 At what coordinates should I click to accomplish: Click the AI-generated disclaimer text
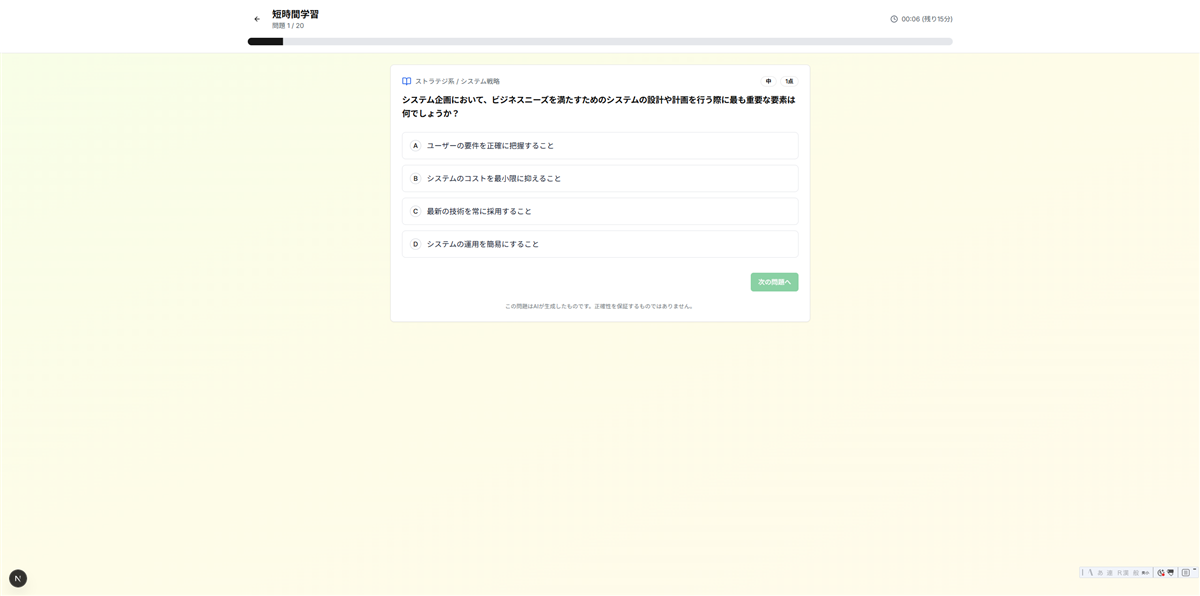click(x=599, y=306)
